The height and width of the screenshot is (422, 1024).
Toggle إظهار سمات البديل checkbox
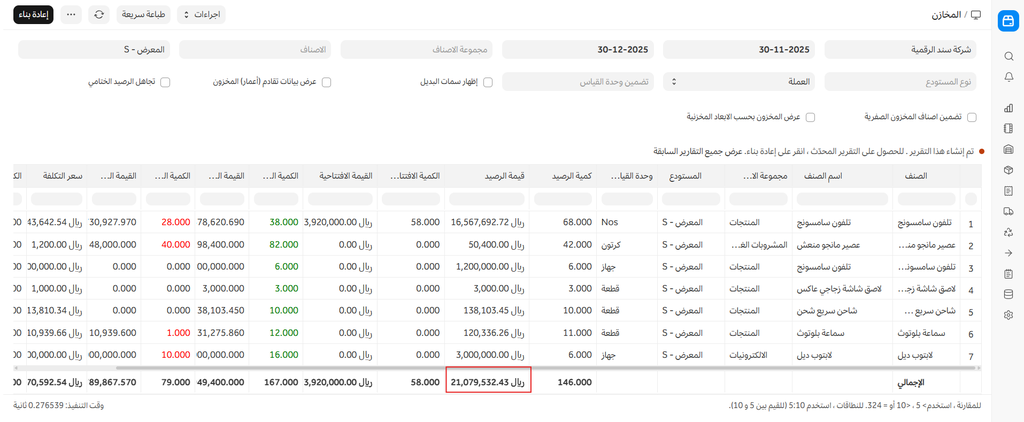pyautogui.click(x=488, y=82)
